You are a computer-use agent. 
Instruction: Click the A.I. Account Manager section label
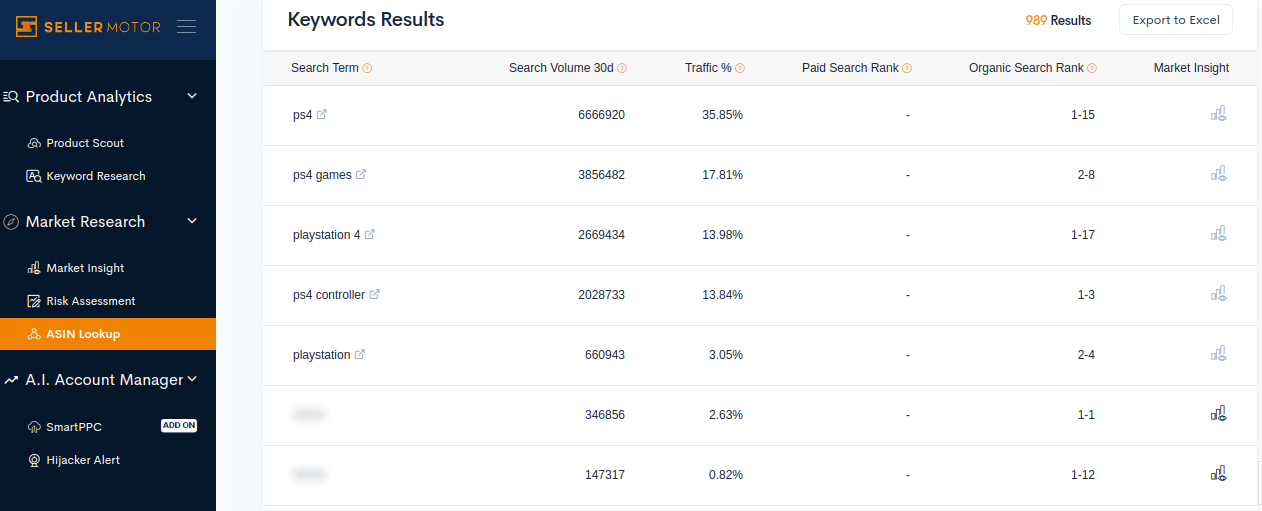104,380
